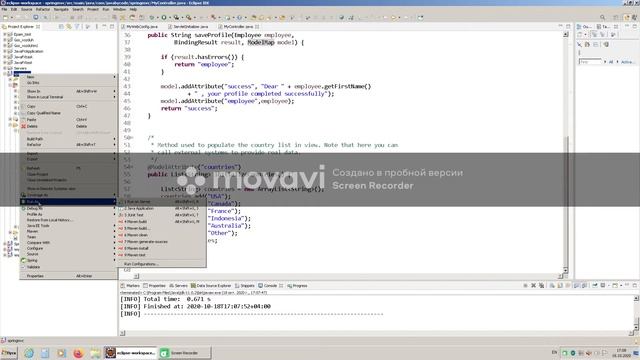Open Spring context menu entry
The width and height of the screenshot is (640, 360).
[68, 260]
